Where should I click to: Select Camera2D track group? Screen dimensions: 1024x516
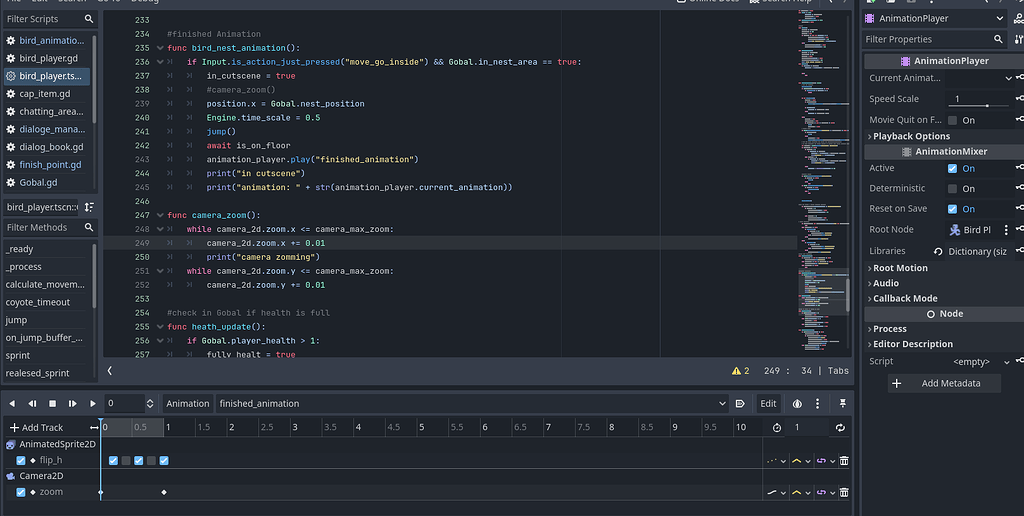pos(35,476)
